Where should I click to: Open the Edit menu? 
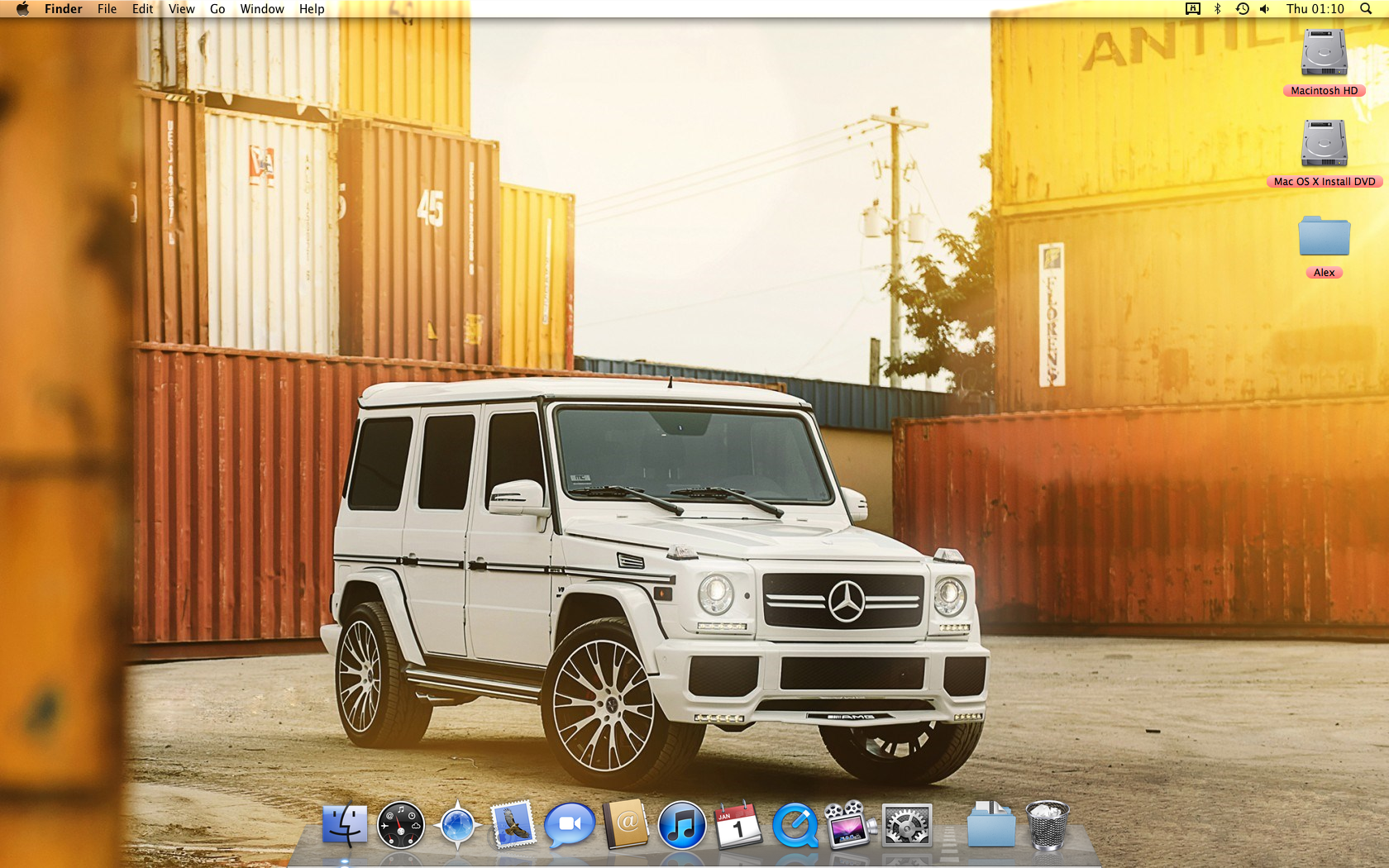[143, 9]
